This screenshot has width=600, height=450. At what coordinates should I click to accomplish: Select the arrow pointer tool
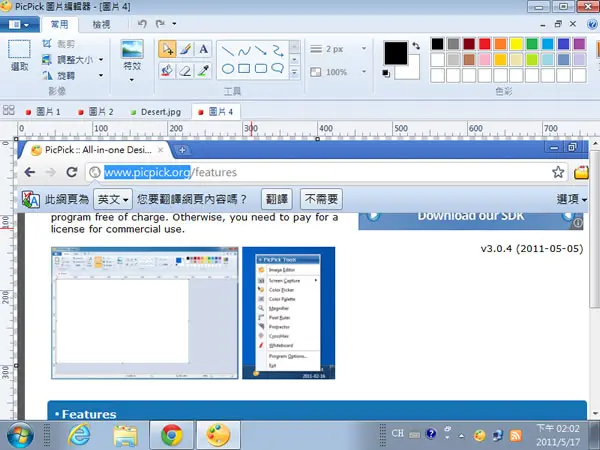click(x=167, y=49)
